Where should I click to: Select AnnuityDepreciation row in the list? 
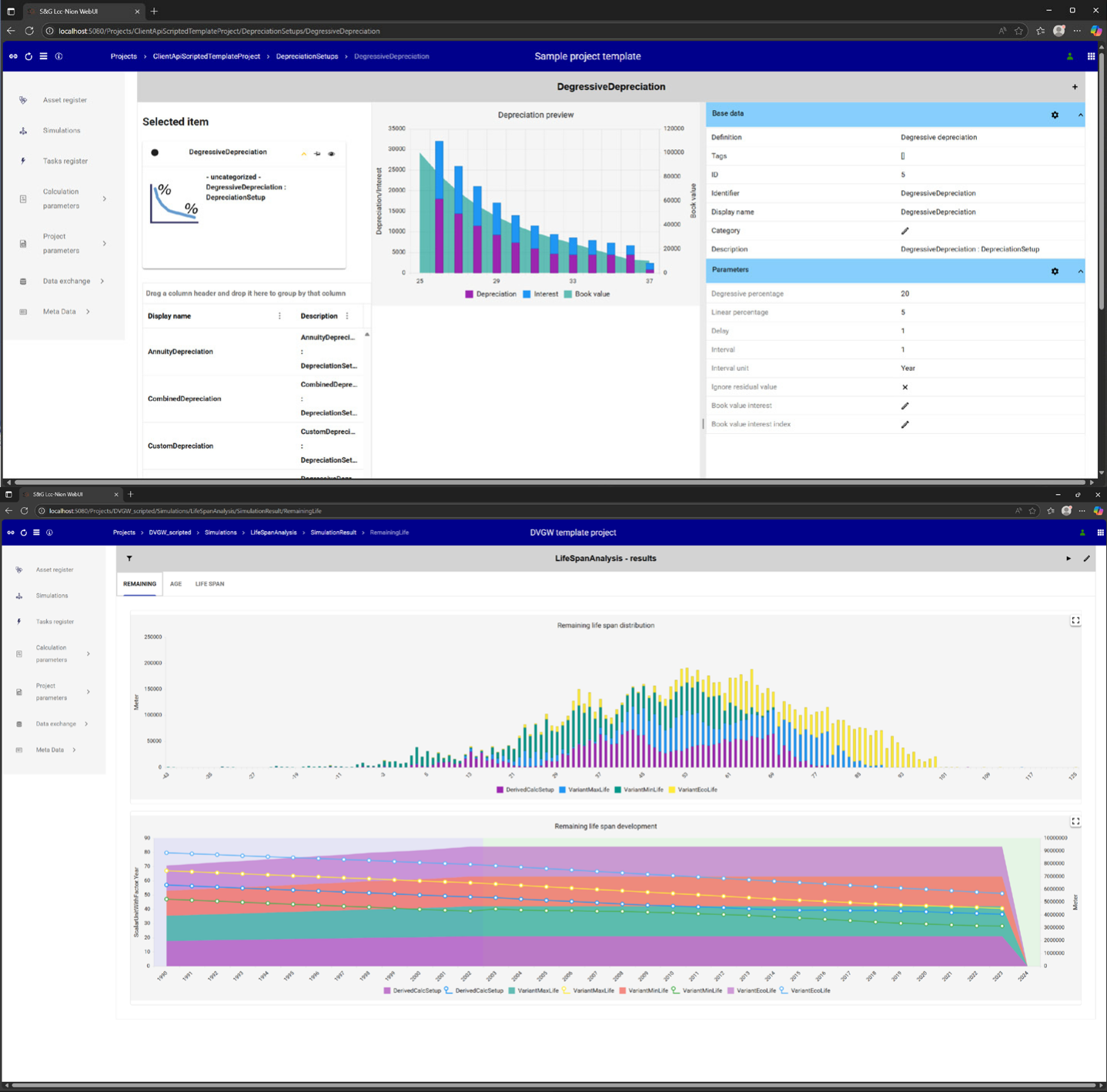[180, 352]
